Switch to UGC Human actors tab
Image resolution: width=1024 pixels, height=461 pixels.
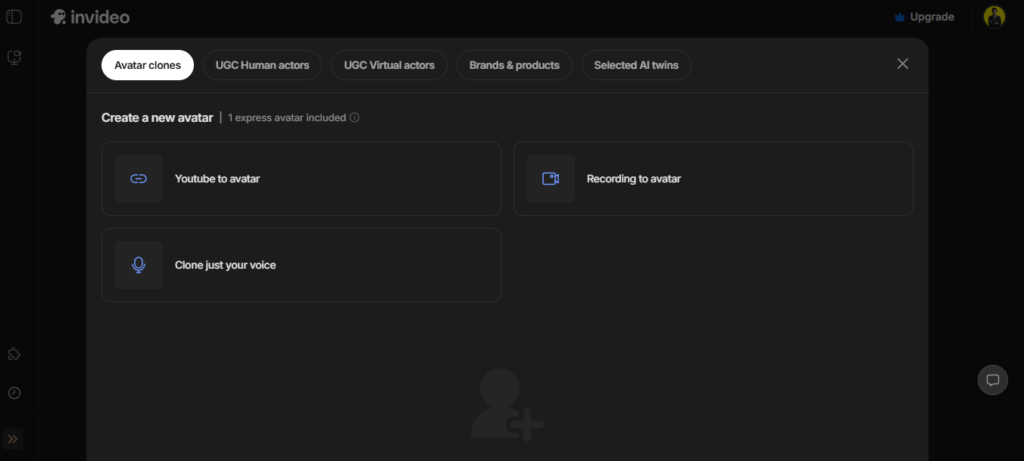pos(262,65)
